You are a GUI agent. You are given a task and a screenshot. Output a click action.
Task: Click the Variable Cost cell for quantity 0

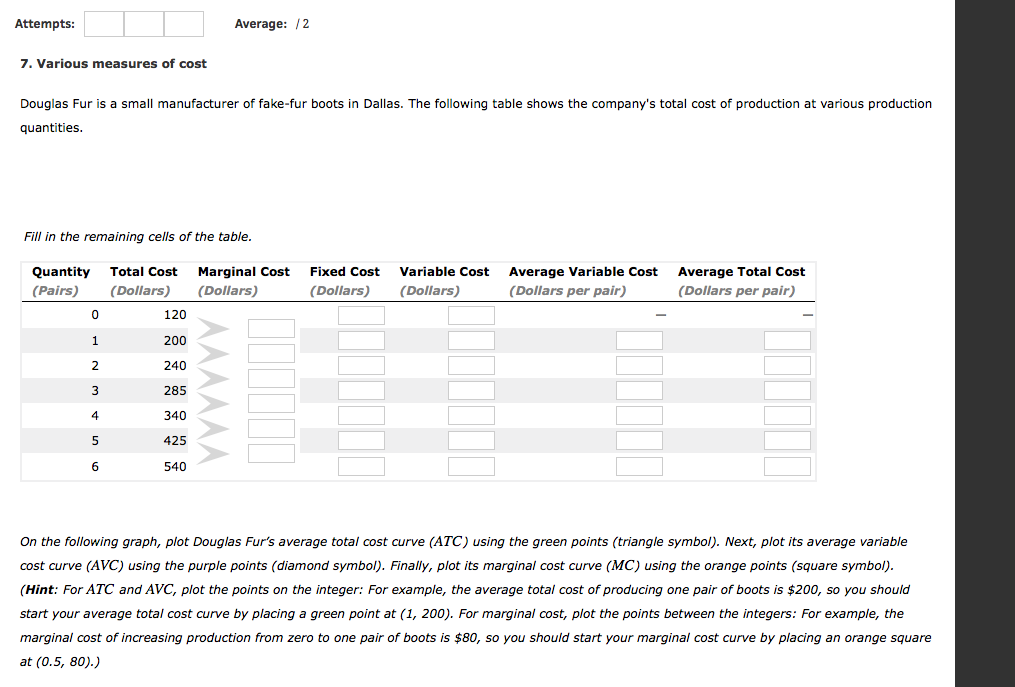[471, 315]
